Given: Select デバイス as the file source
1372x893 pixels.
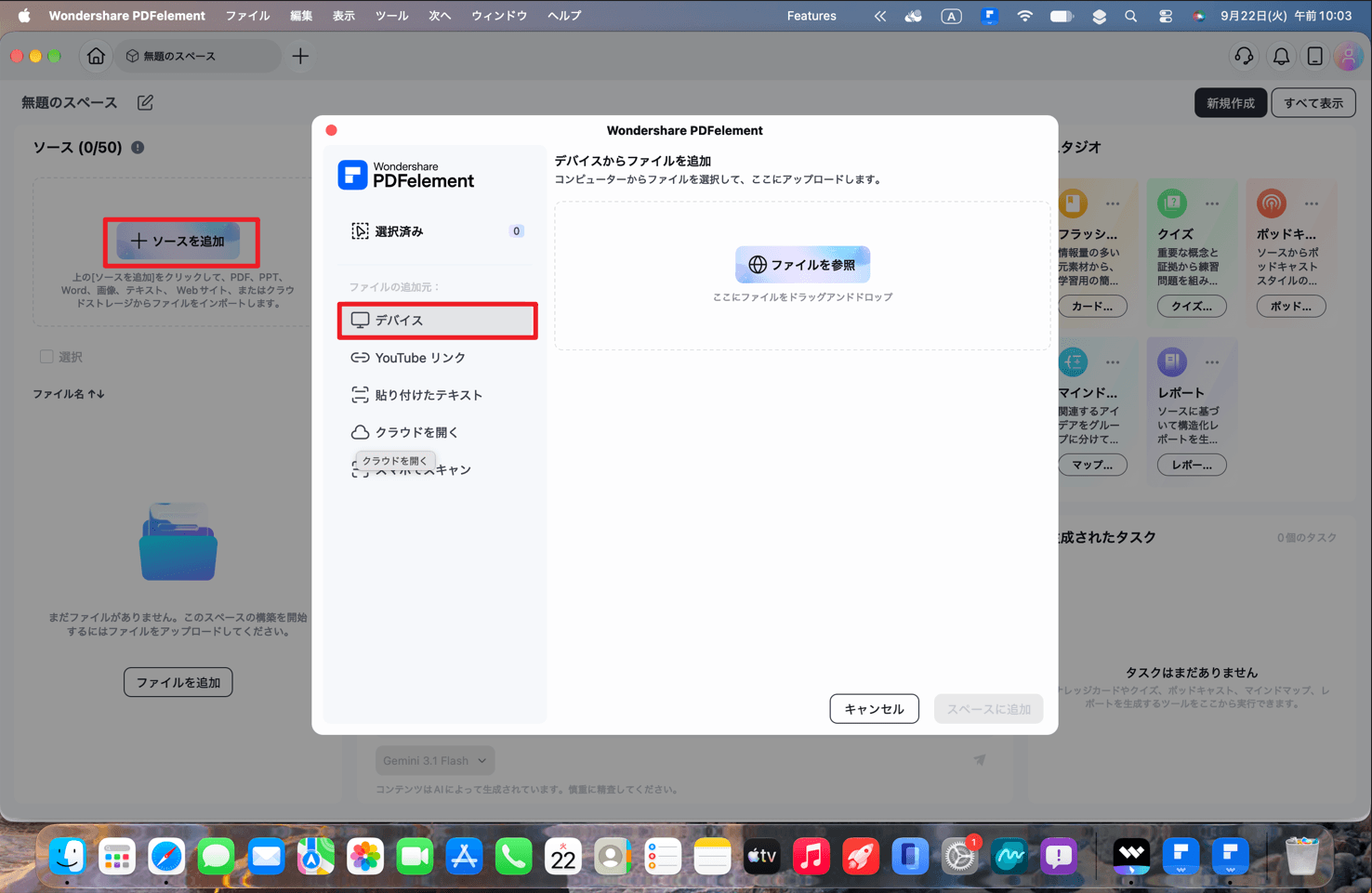Looking at the screenshot, I should [437, 321].
